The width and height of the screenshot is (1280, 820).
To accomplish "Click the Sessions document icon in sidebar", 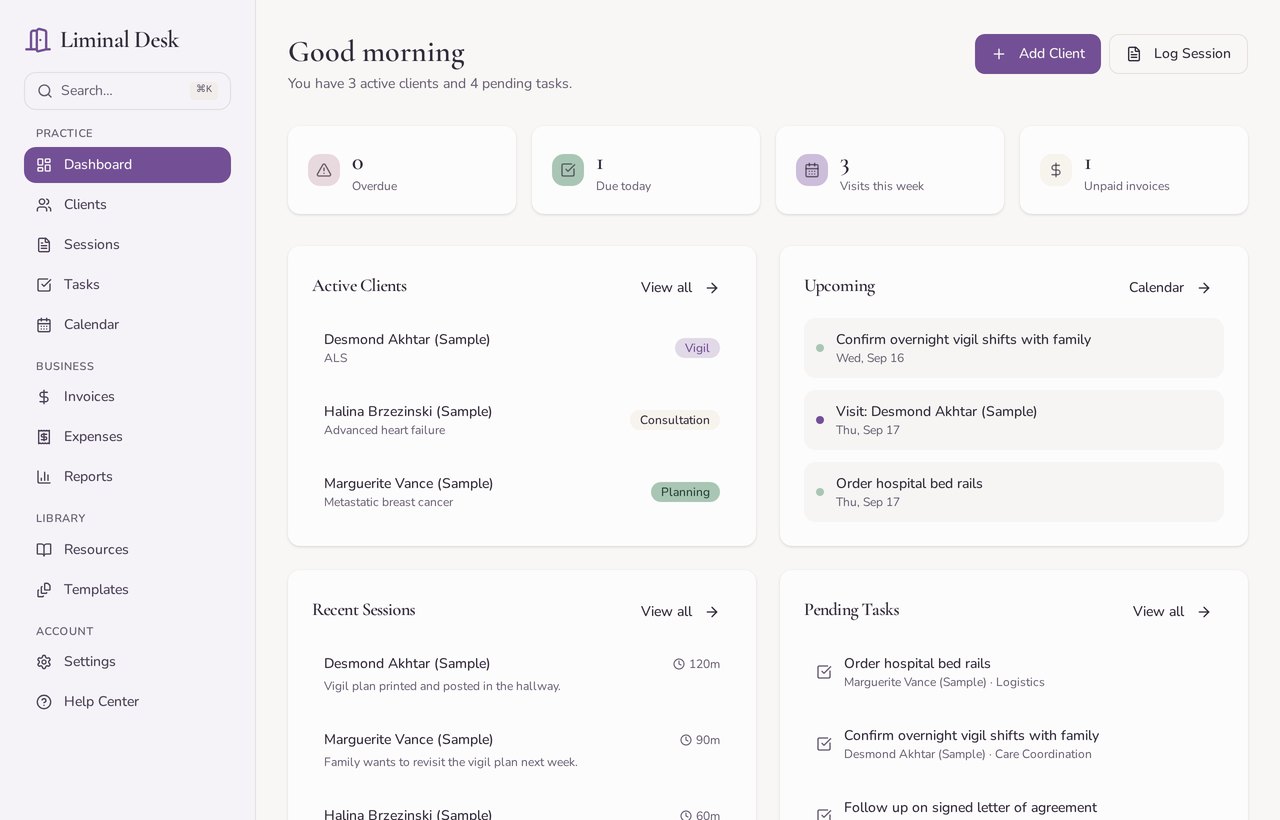I will [44, 245].
